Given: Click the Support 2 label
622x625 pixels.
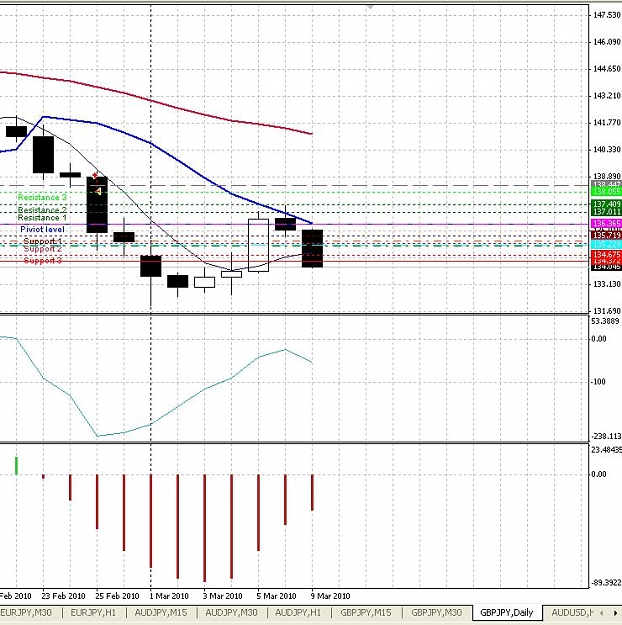Looking at the screenshot, I should coord(43,249).
